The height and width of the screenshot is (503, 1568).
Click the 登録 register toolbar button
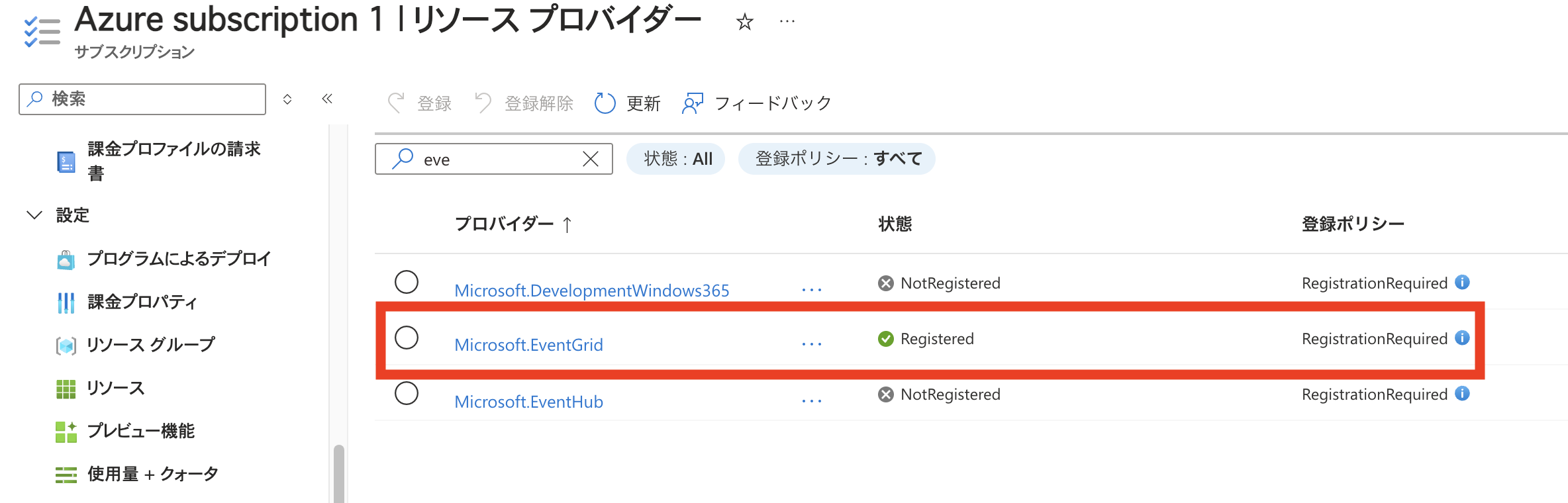[x=420, y=103]
